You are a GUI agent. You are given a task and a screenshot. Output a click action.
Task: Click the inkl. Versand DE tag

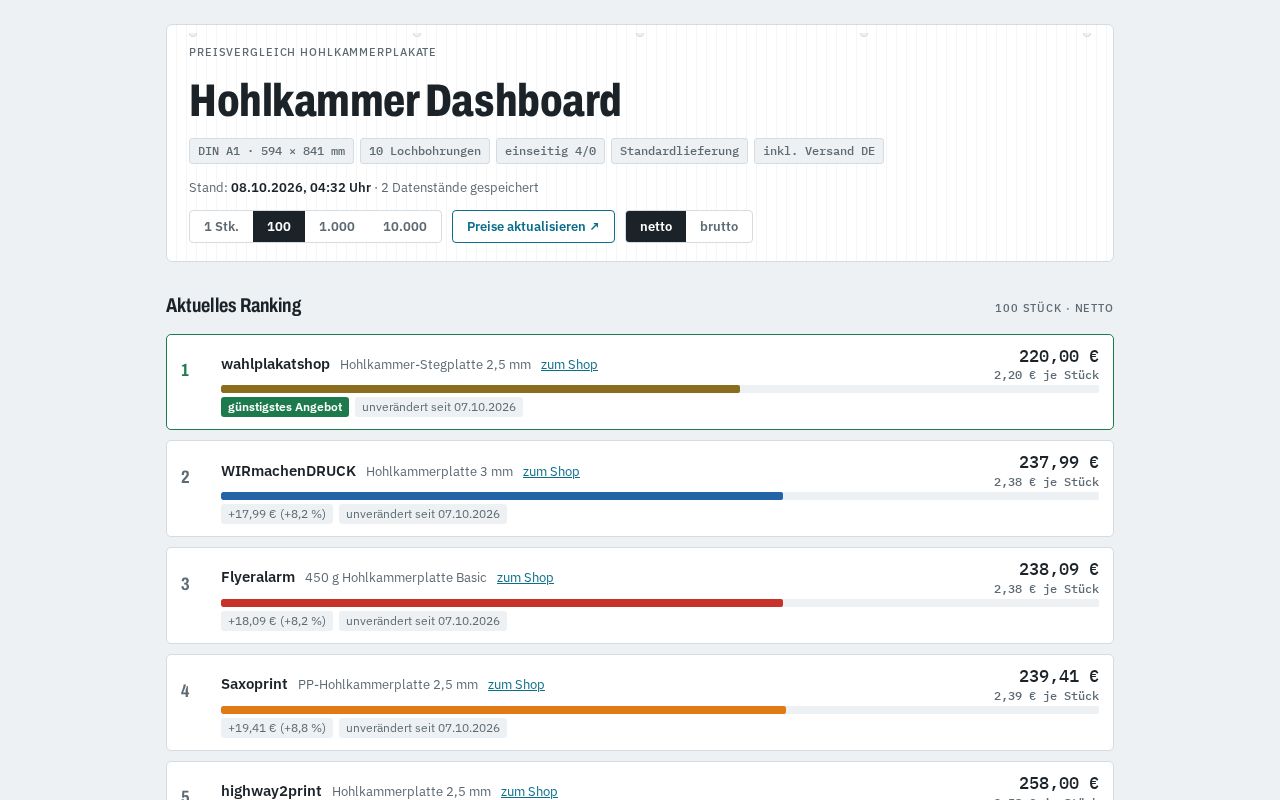819,151
